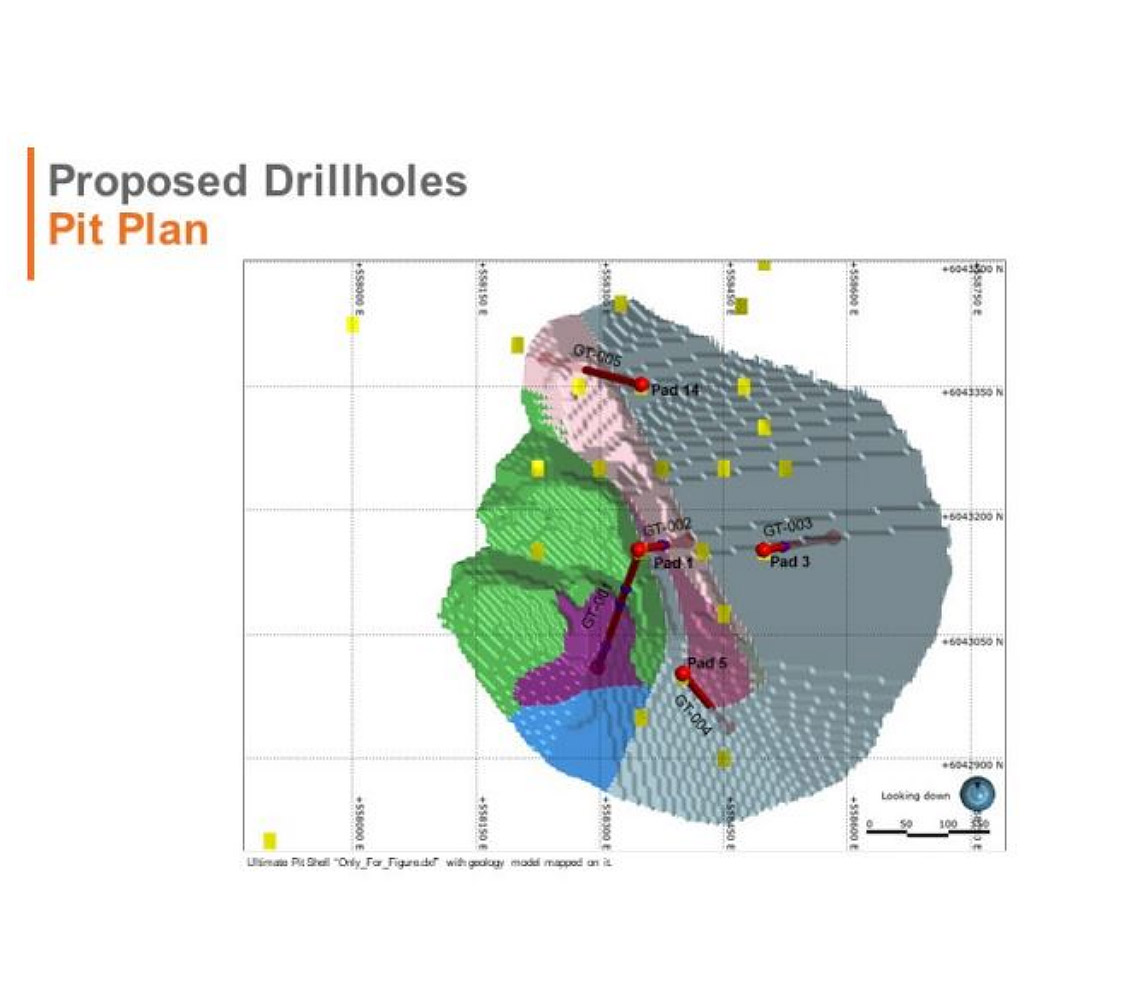This screenshot has width=1130, height=1000.
Task: Select the orange Pit Plan subtitle
Action: 129,229
